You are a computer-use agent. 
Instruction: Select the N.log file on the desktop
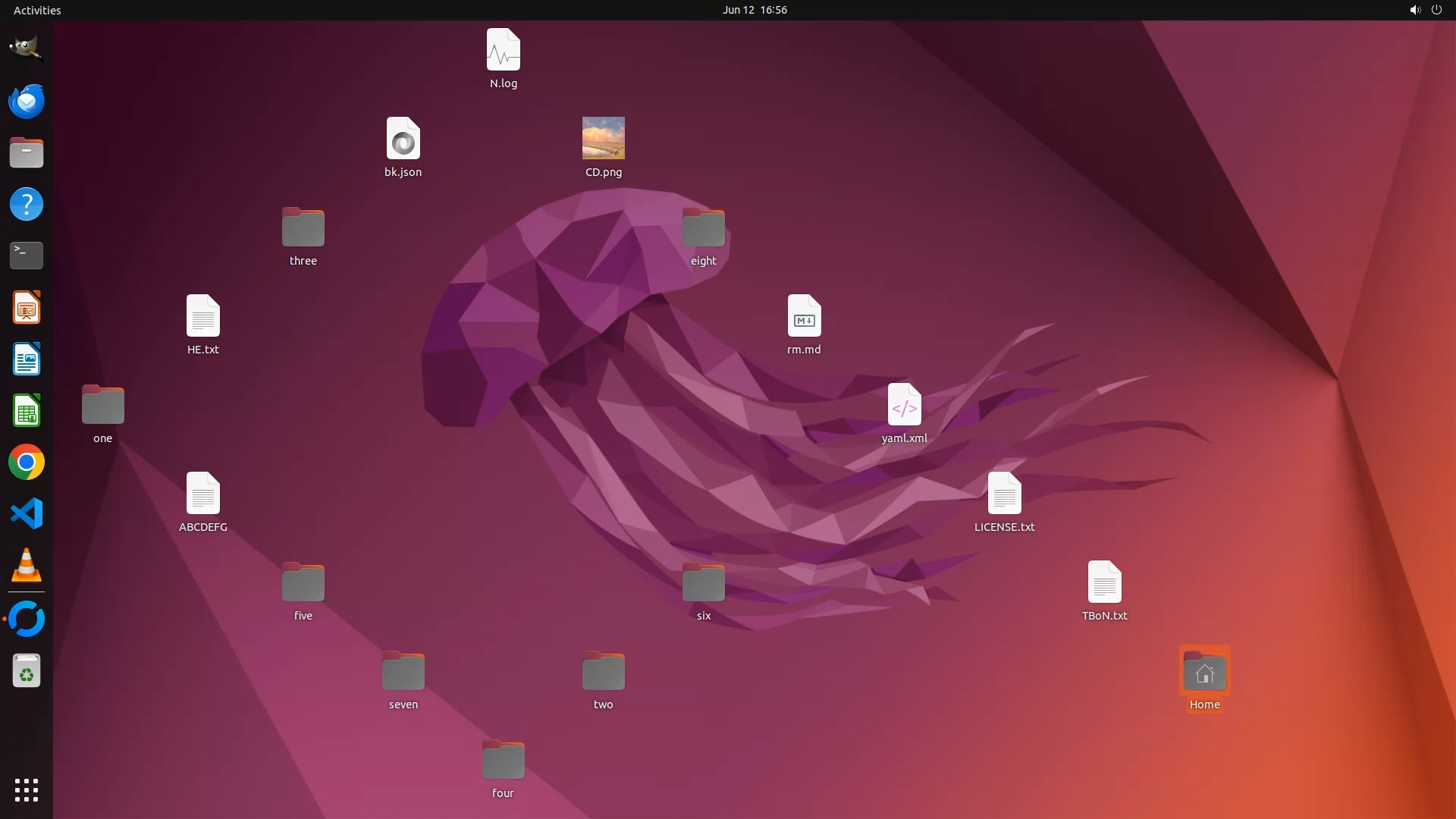(x=503, y=50)
